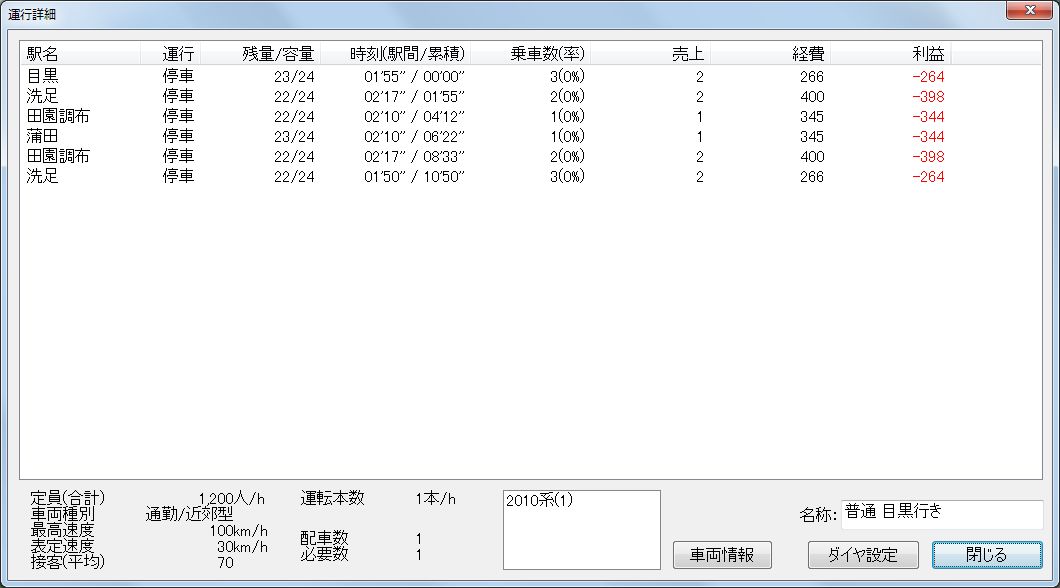Click profit -344 in 蒲田 row
Viewport: 1060px width, 588px height.
click(928, 137)
